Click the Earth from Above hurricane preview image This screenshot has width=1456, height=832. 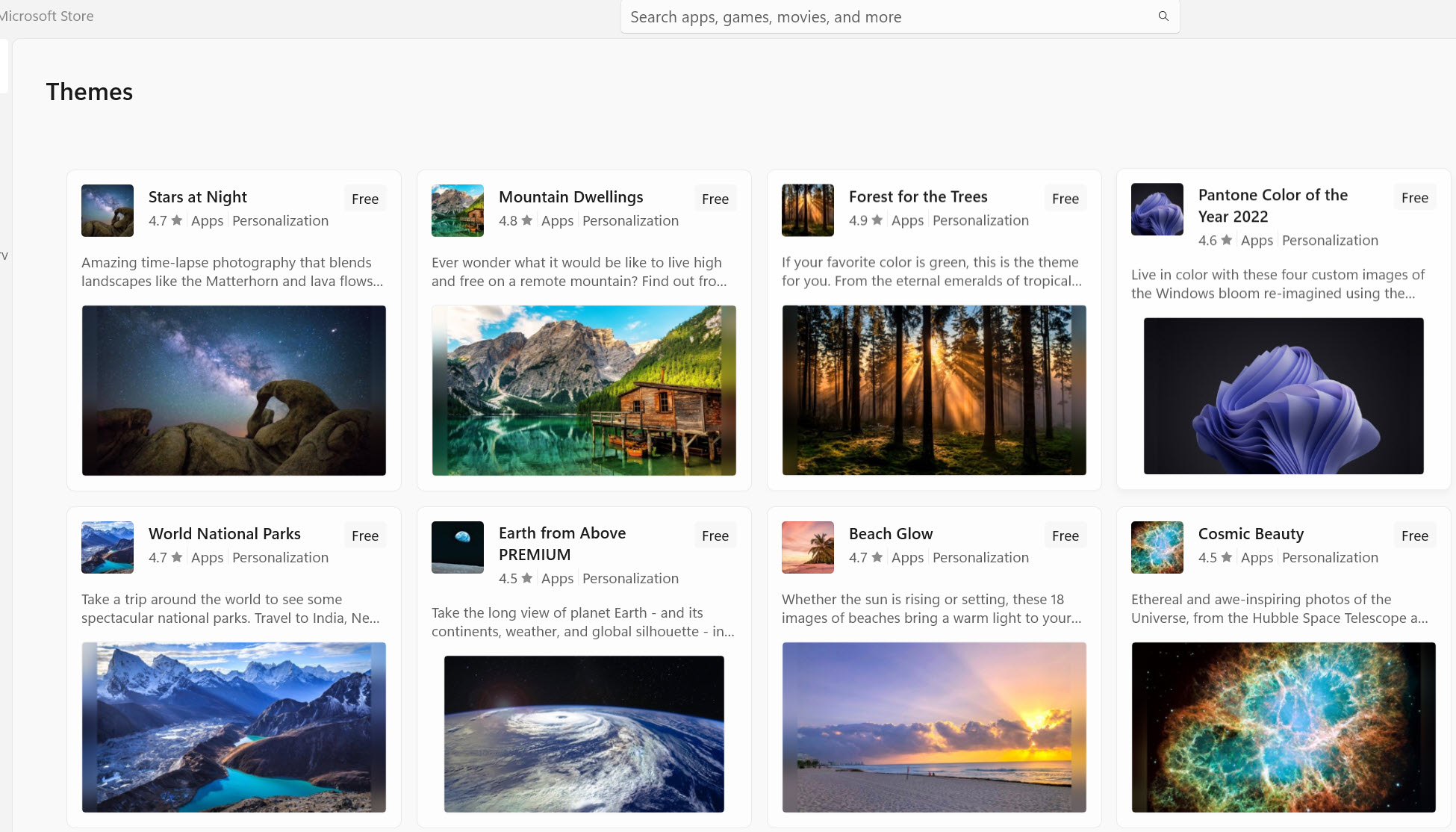click(x=584, y=734)
